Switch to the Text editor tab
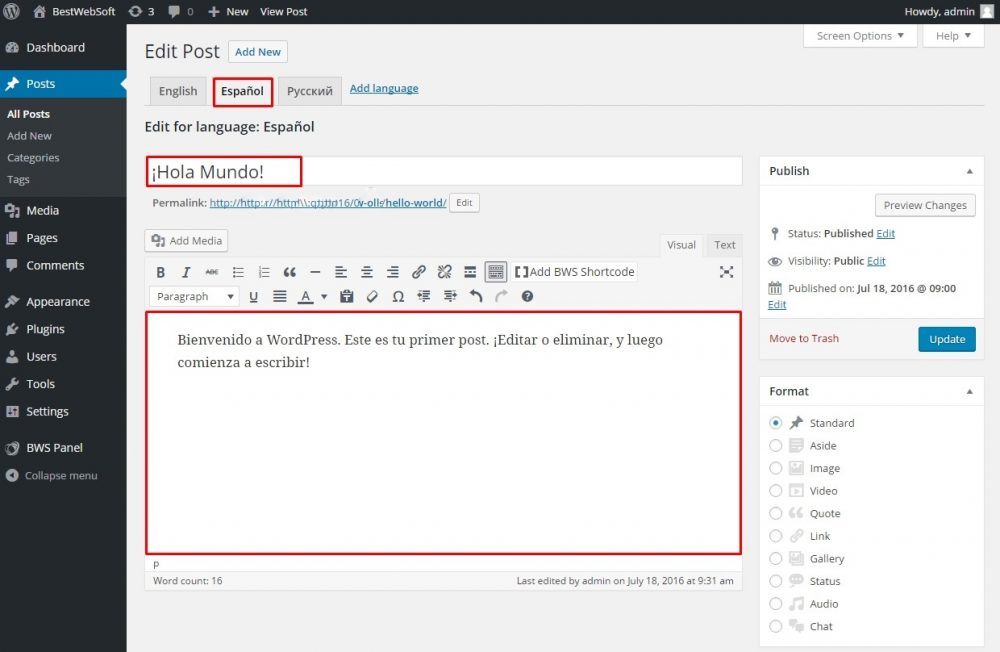The height and width of the screenshot is (652, 1000). point(724,244)
